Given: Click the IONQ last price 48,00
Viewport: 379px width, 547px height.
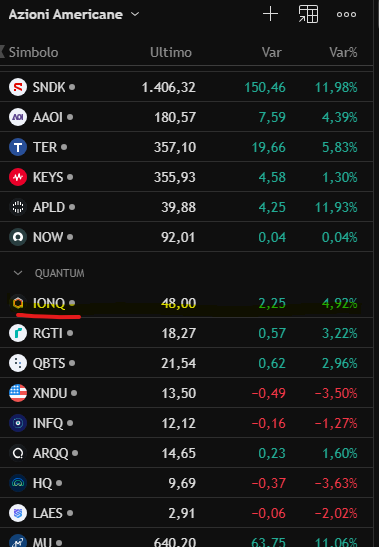Looking at the screenshot, I should pyautogui.click(x=178, y=303).
